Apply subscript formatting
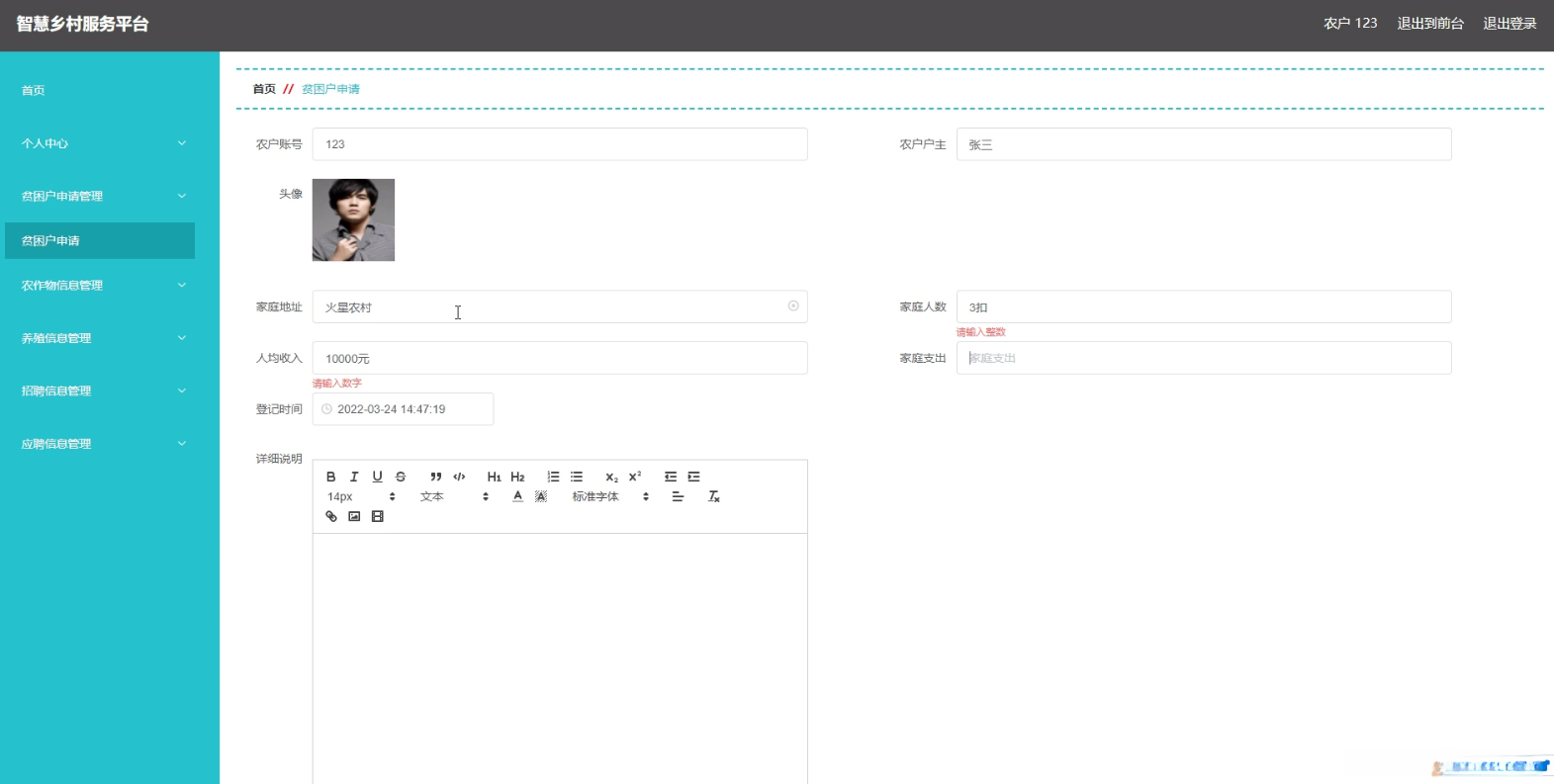 [x=612, y=477]
